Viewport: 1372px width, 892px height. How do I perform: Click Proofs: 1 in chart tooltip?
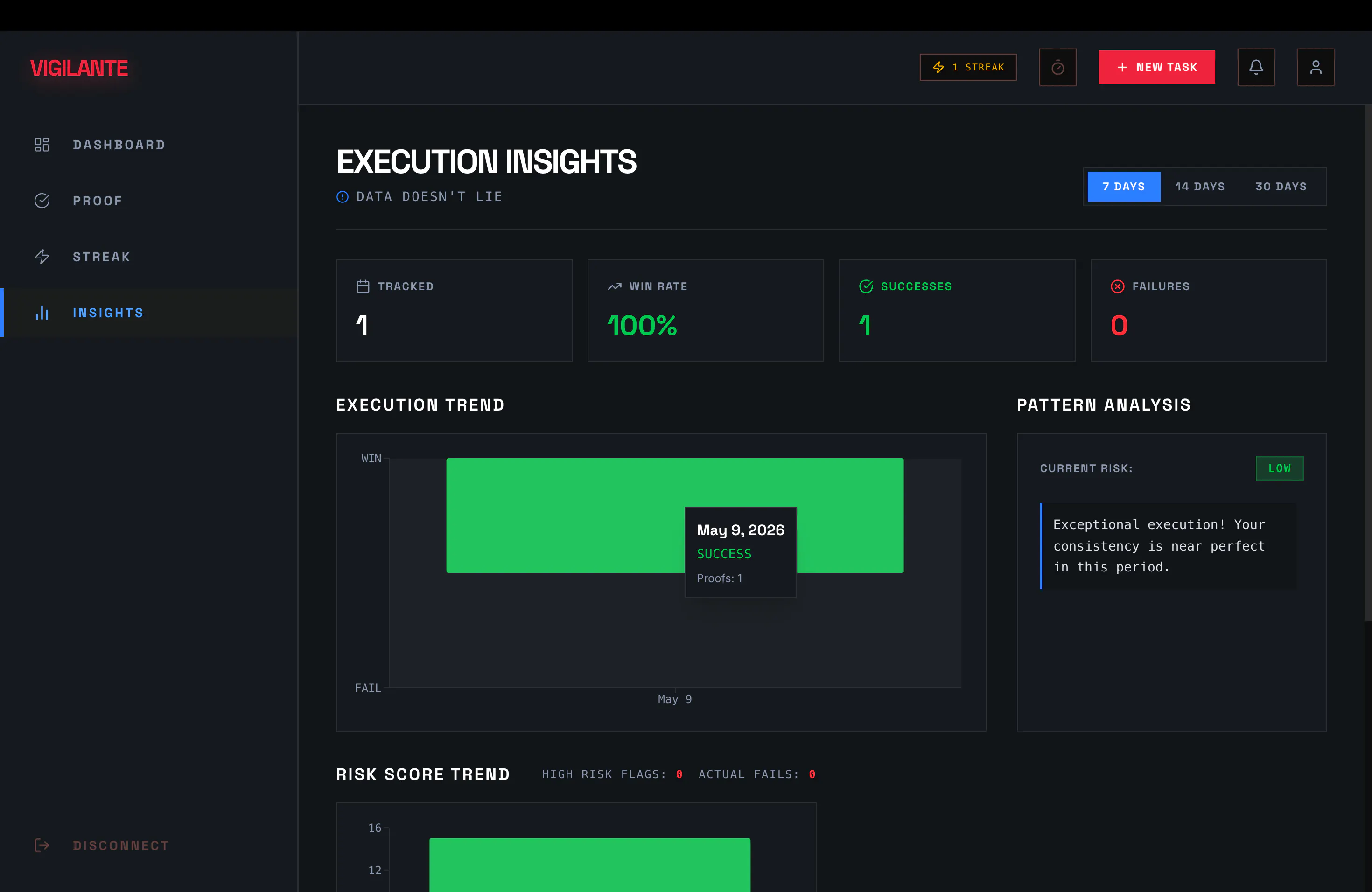pos(720,578)
